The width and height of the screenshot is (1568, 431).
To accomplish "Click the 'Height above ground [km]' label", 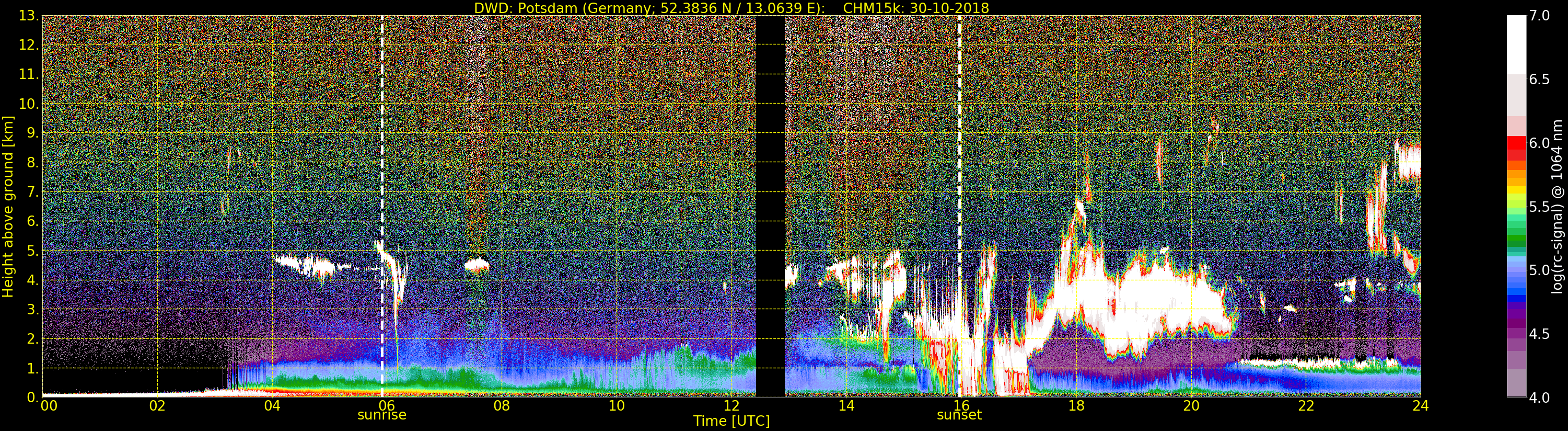I will (x=8, y=206).
